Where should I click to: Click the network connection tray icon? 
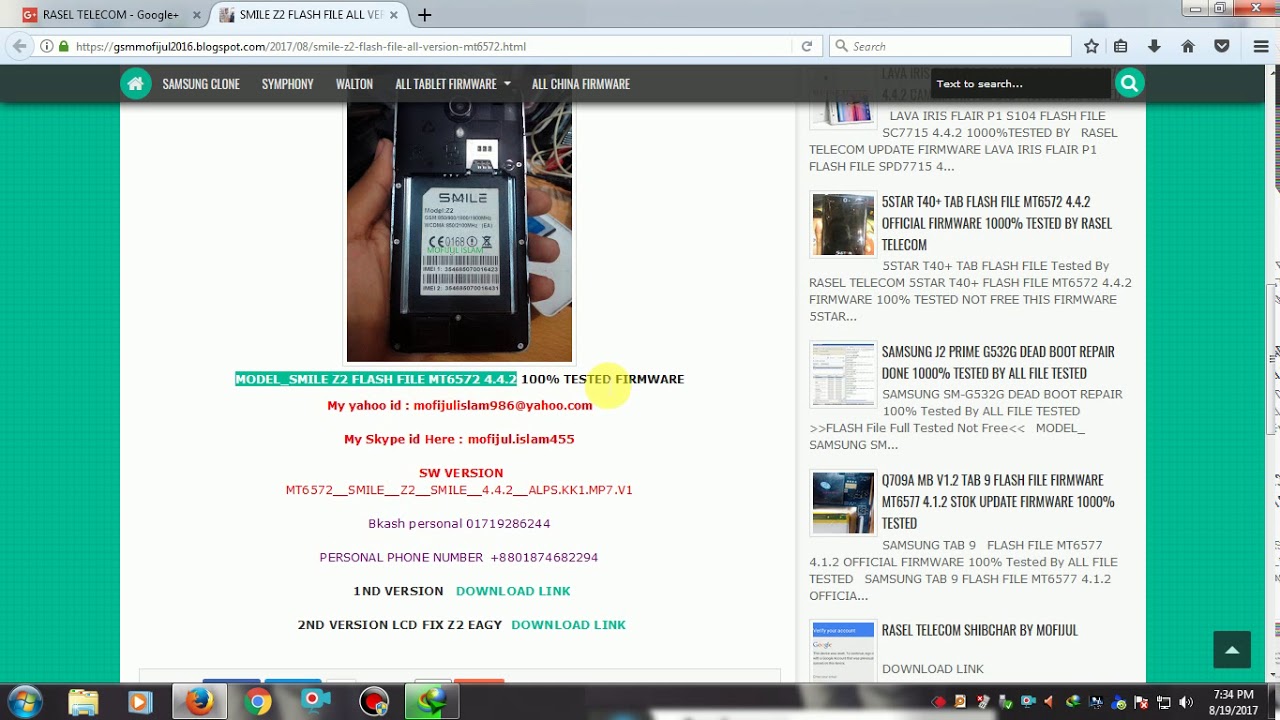pos(1164,702)
